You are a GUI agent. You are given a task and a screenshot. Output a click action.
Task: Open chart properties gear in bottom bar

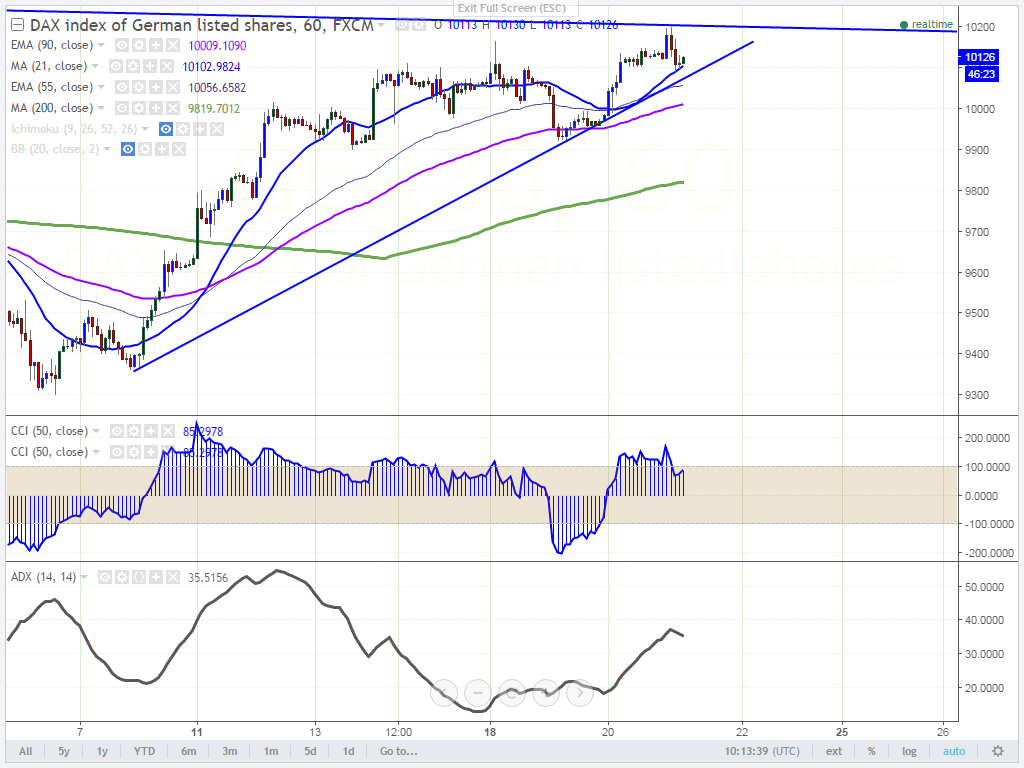coord(998,751)
